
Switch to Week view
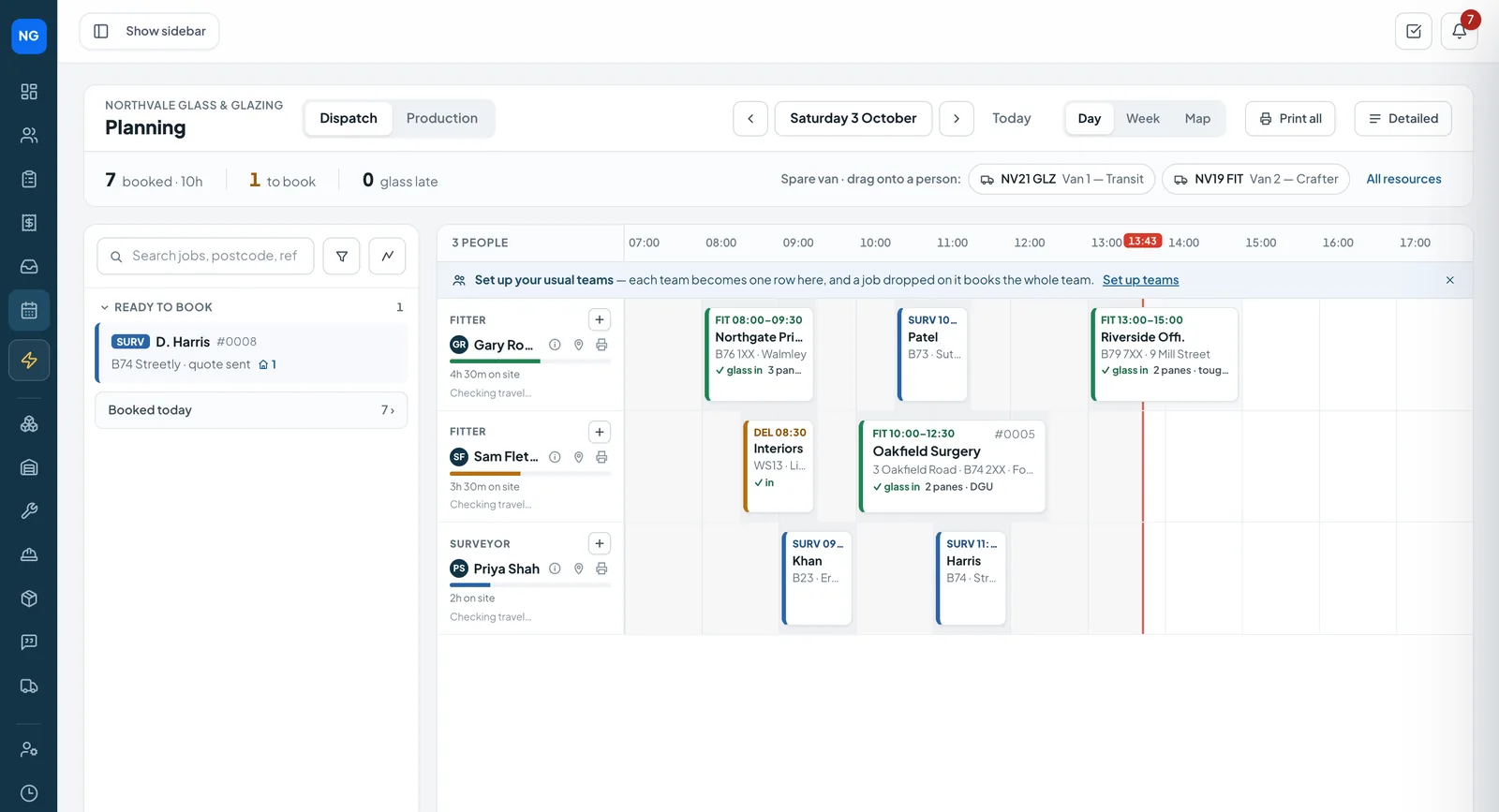[x=1142, y=118]
